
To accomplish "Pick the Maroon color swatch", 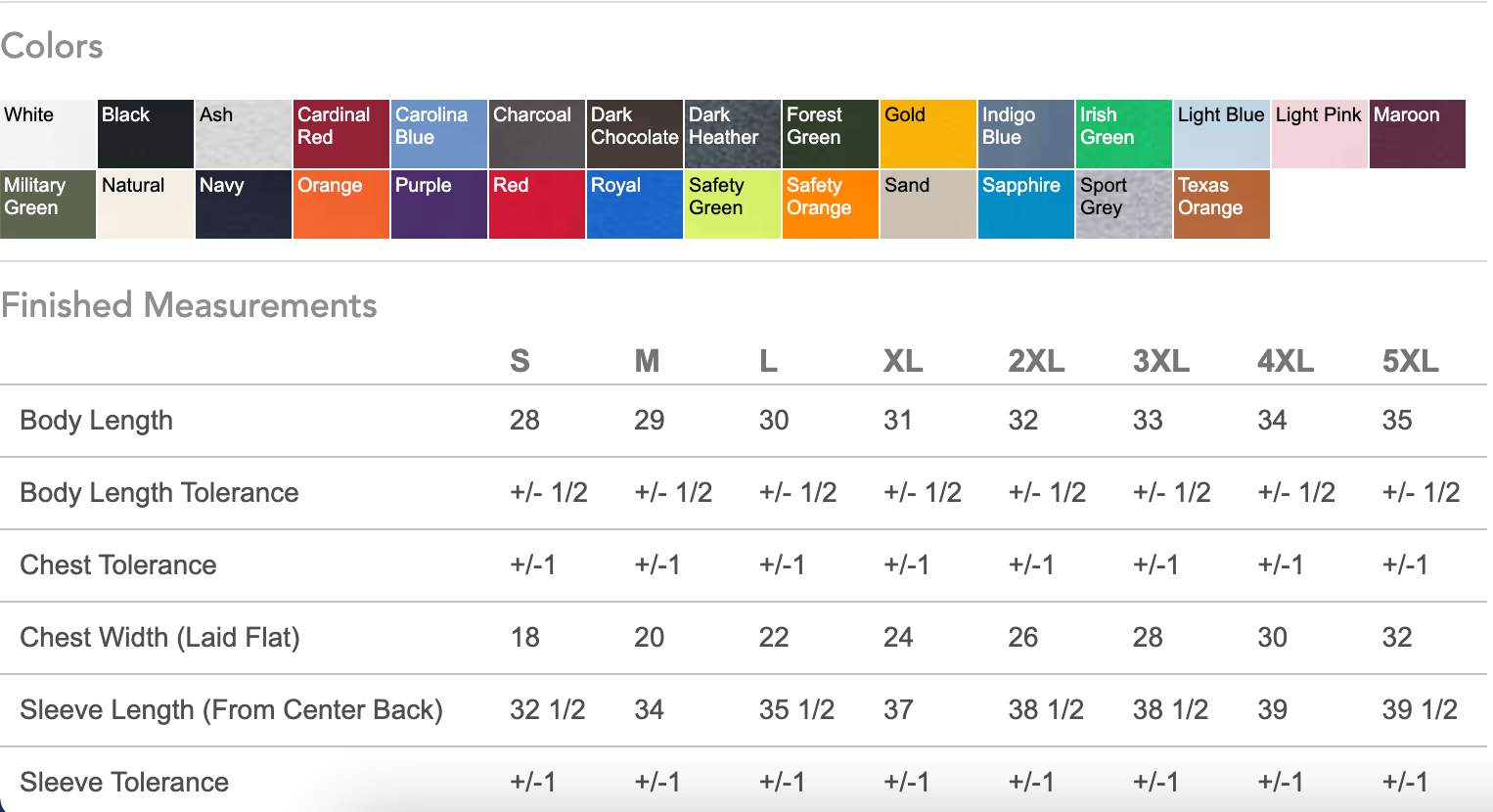I will point(1418,134).
